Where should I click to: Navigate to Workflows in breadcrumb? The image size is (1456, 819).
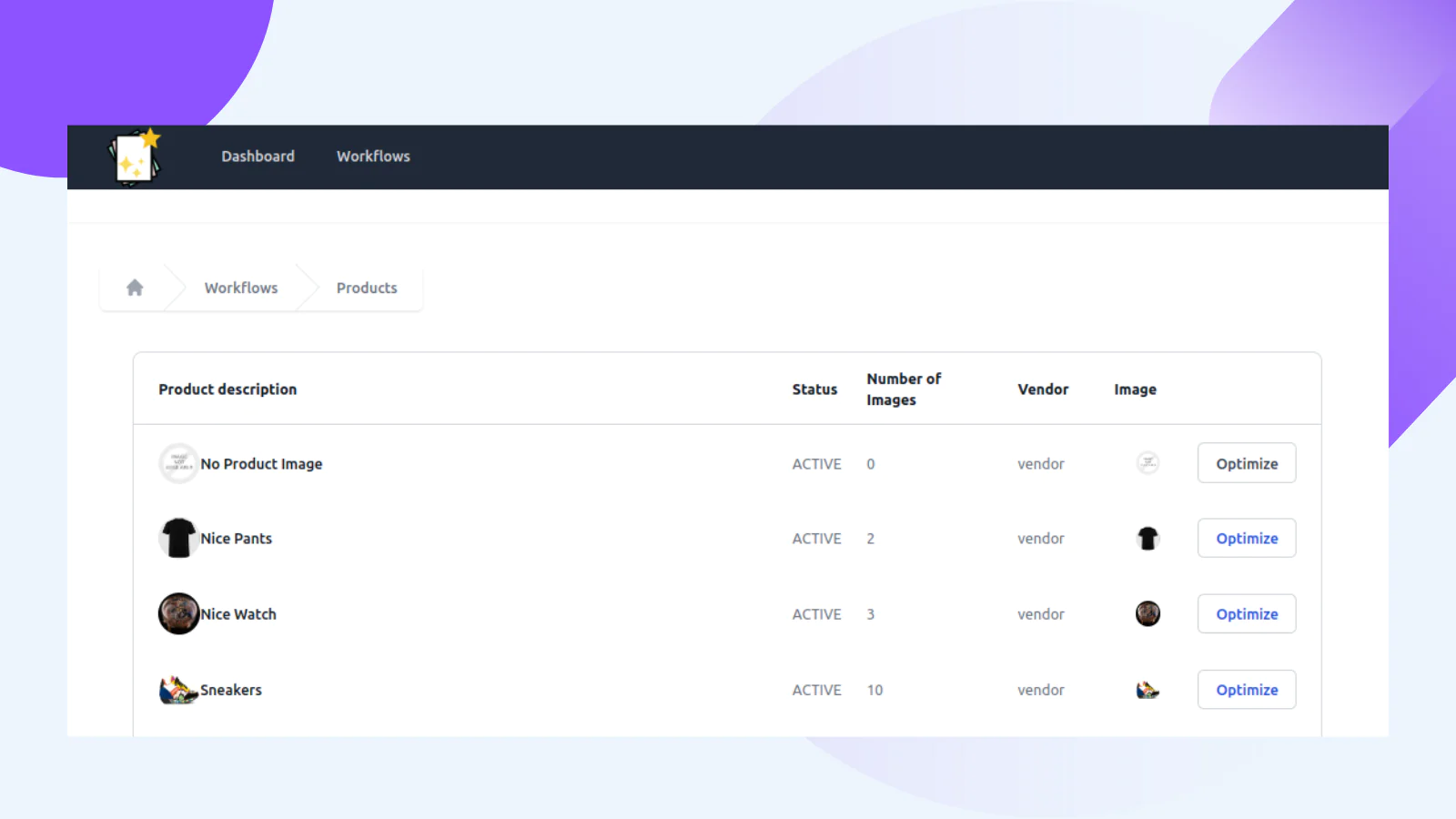[241, 288]
